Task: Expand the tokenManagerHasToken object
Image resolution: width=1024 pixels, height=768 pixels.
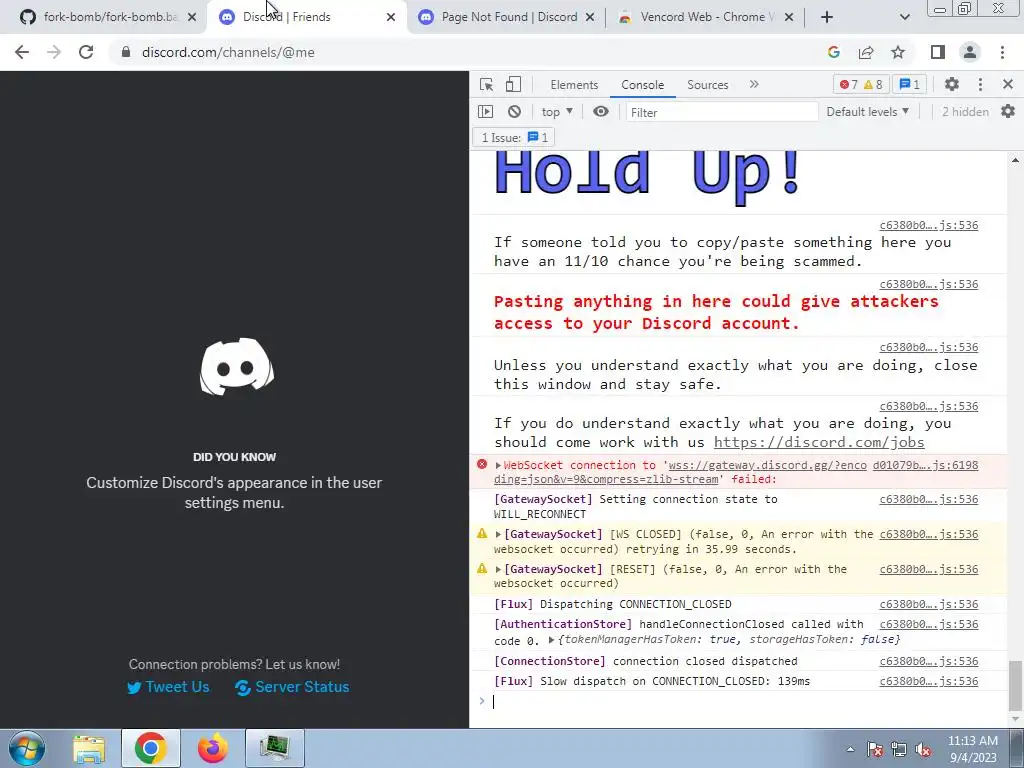Action: [551, 640]
